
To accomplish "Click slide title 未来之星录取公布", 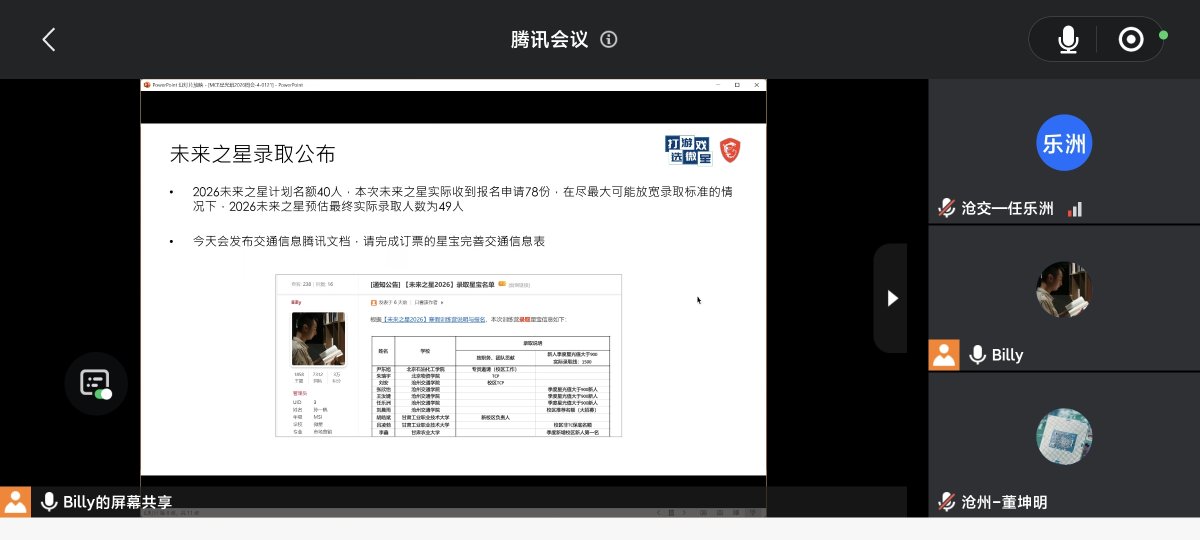I will (x=252, y=154).
